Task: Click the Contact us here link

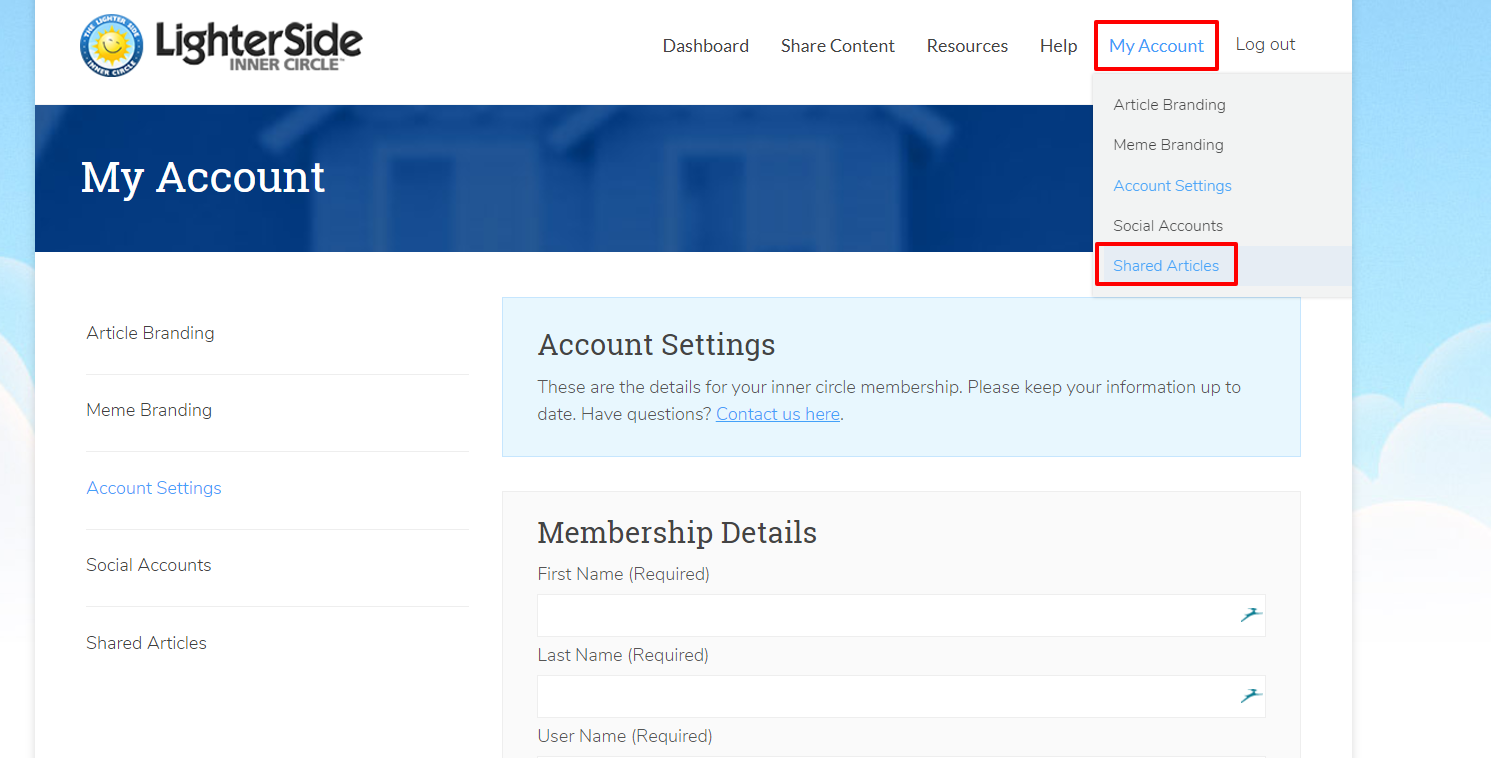Action: (x=778, y=414)
